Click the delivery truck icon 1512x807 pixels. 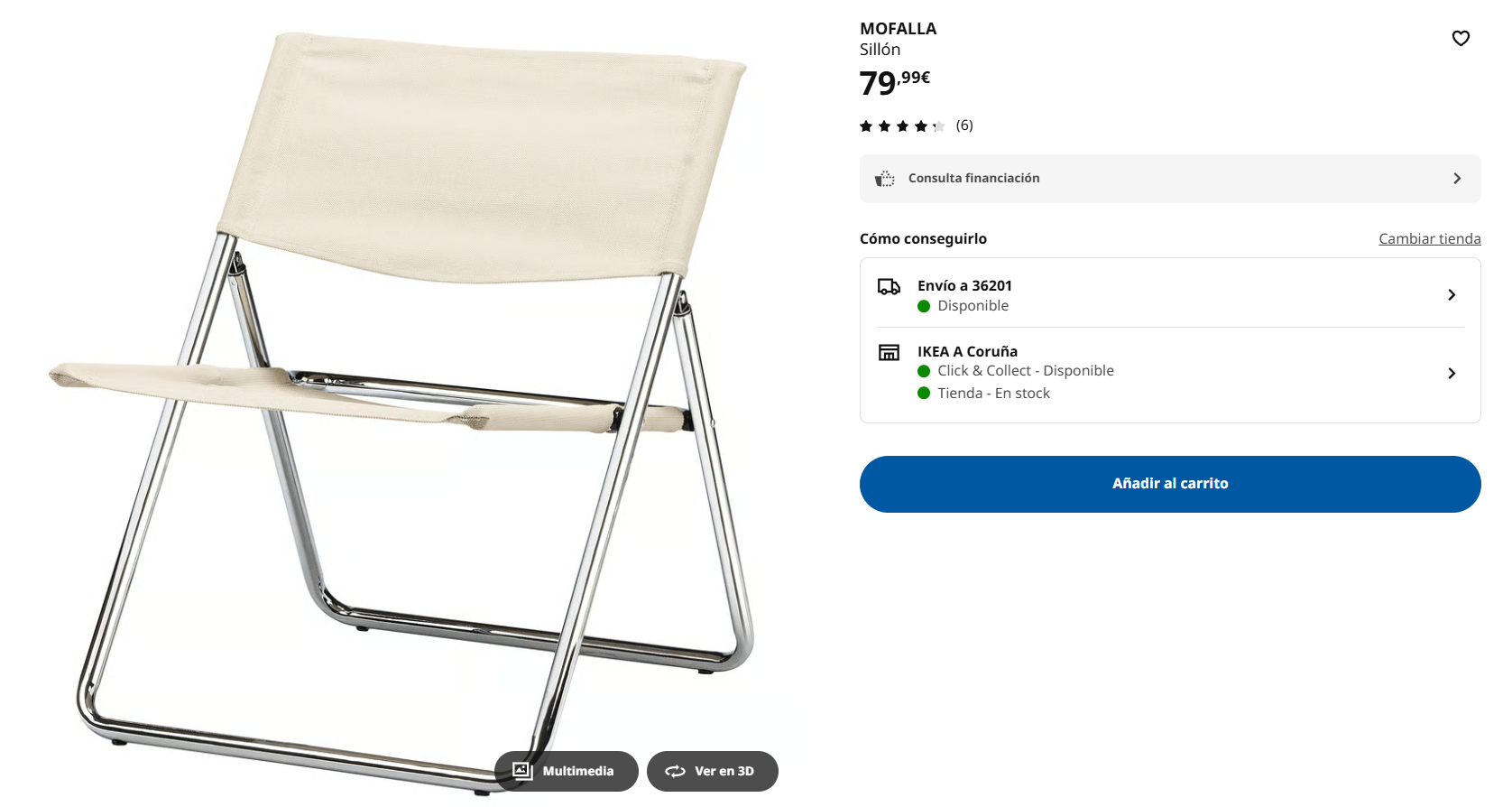[x=889, y=287]
